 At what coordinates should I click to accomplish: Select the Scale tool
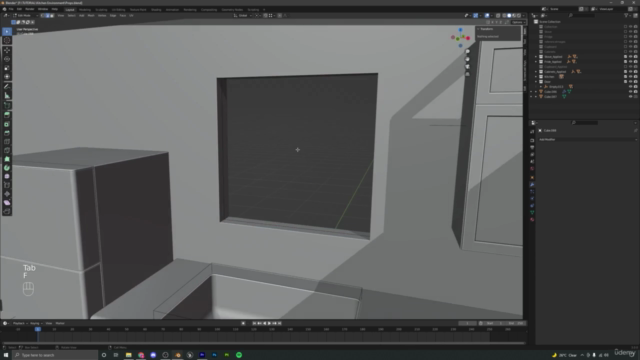(7, 68)
